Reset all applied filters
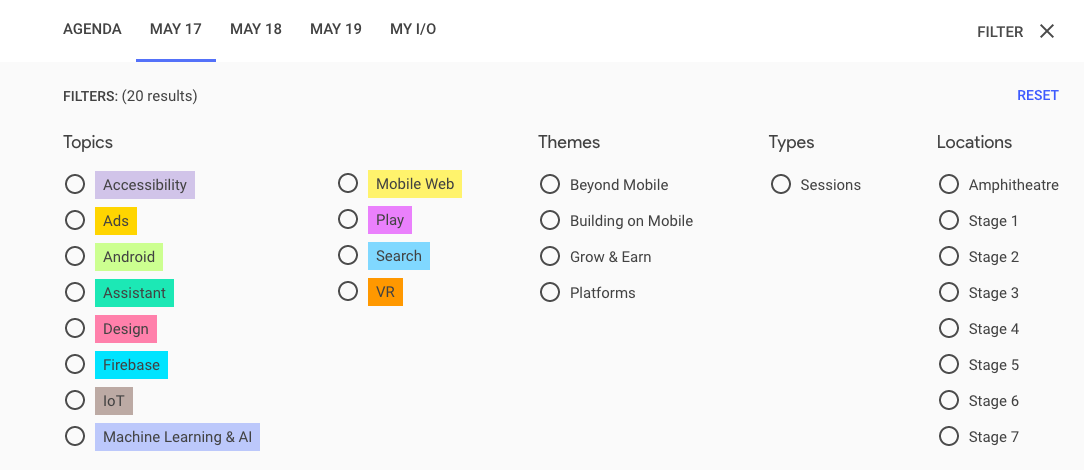The image size is (1084, 470). 1037,96
